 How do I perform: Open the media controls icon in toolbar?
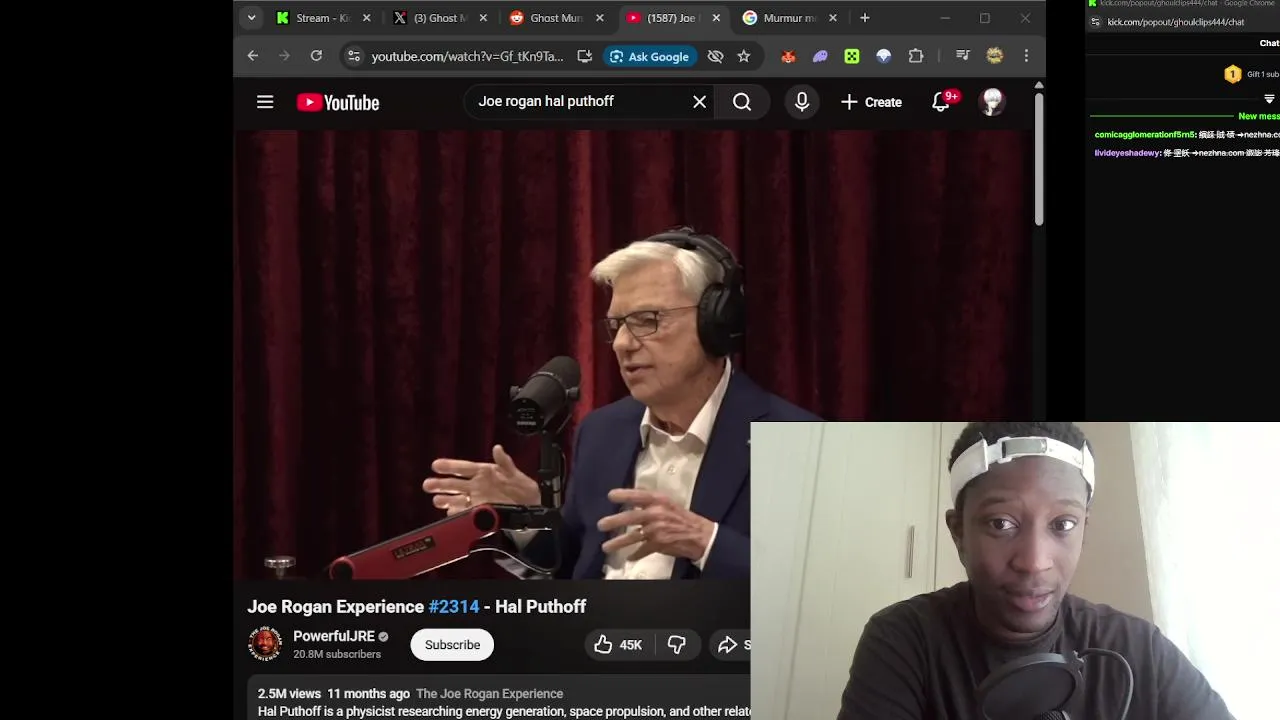962,56
